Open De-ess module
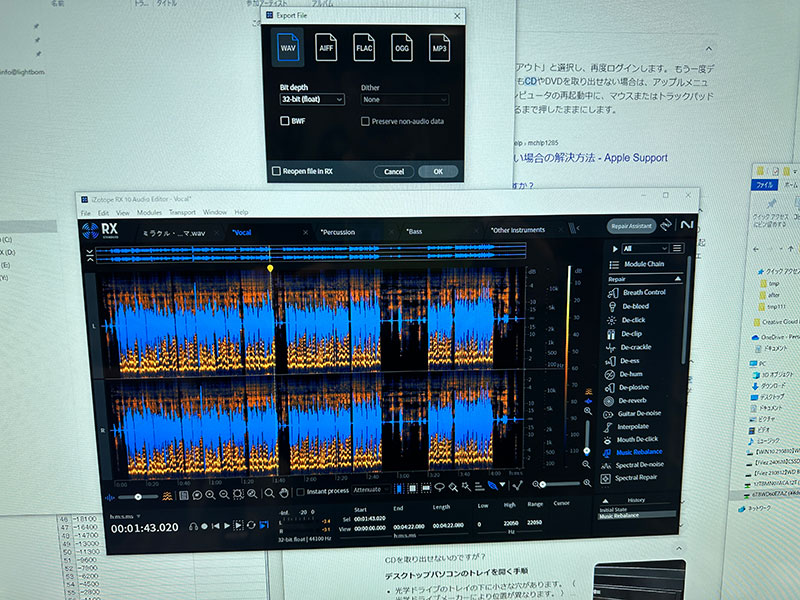This screenshot has height=600, width=800. [622, 361]
